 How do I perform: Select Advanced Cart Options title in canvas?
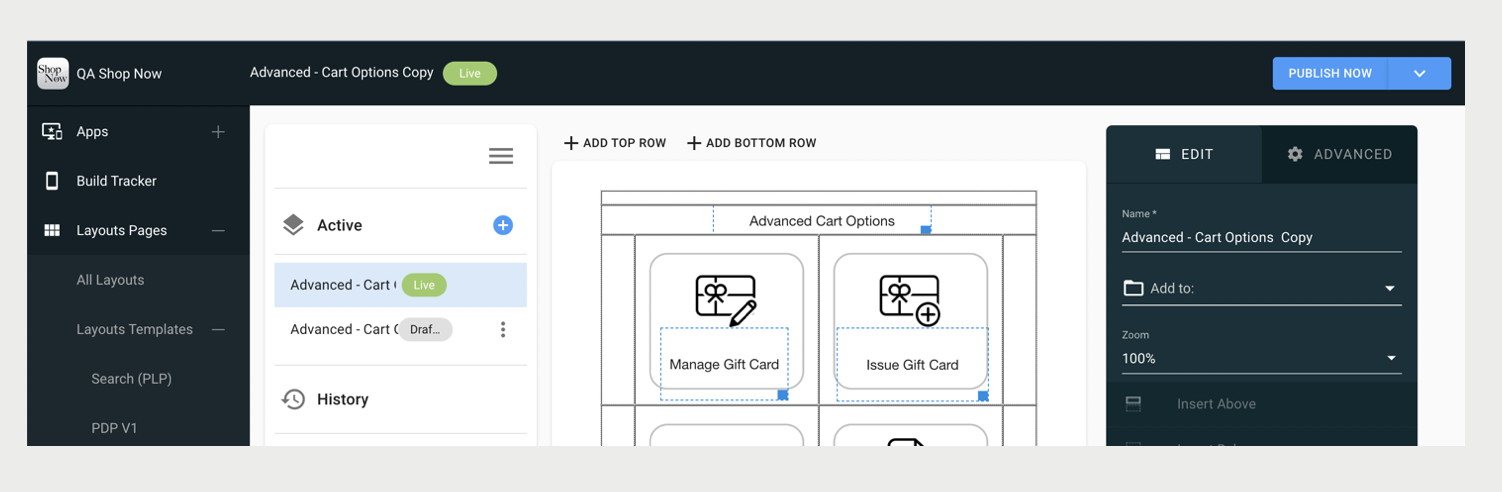822,221
